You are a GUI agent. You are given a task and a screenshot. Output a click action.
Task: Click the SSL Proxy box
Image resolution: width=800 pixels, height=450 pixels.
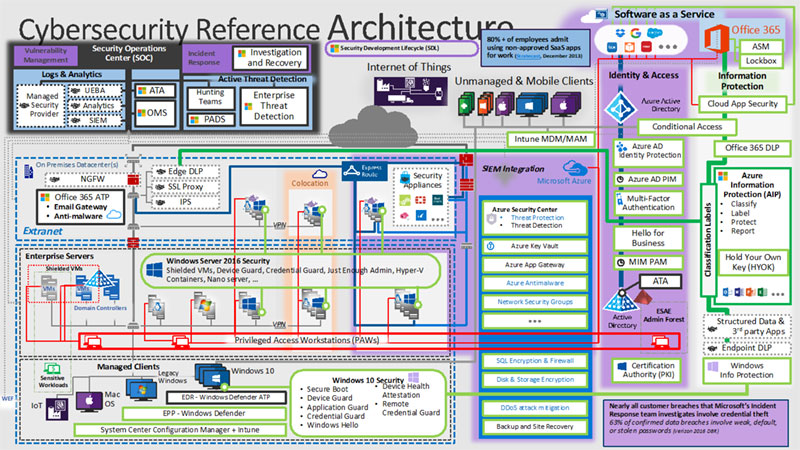pos(186,187)
